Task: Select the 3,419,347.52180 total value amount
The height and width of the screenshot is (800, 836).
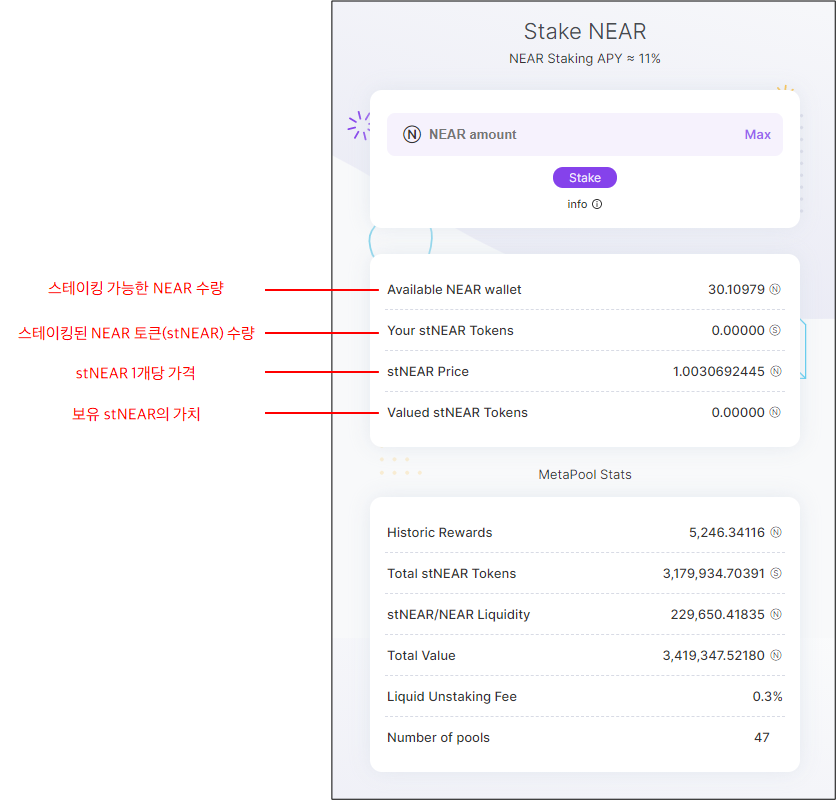Action: (714, 656)
